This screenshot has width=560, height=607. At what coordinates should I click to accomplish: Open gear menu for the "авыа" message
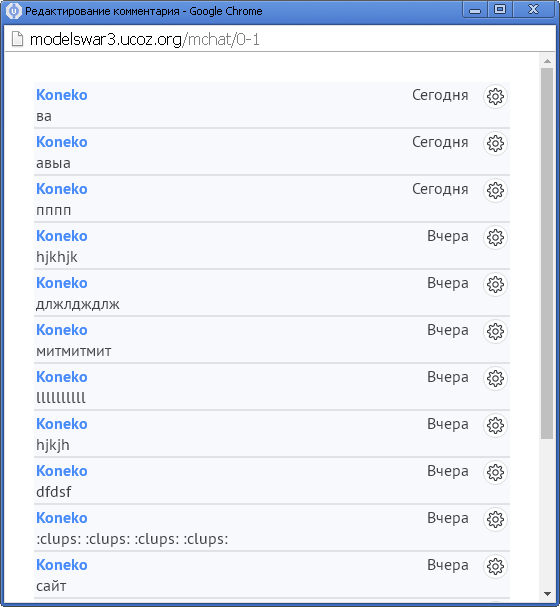tap(495, 143)
